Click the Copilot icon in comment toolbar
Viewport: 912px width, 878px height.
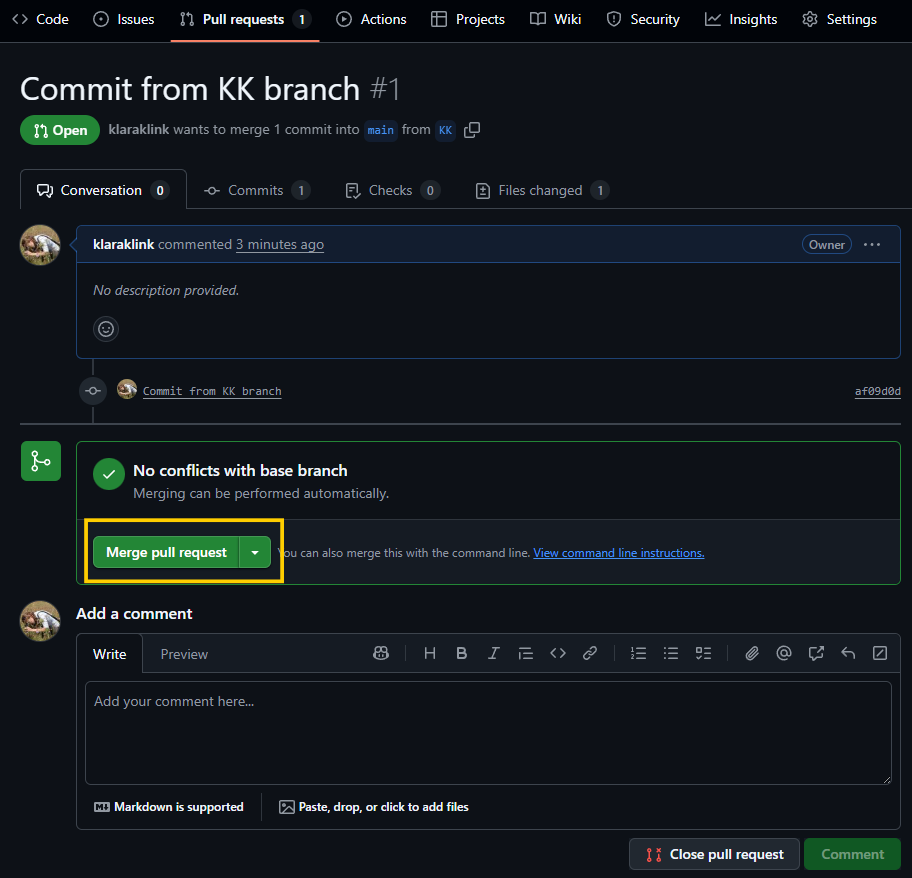[x=381, y=653]
